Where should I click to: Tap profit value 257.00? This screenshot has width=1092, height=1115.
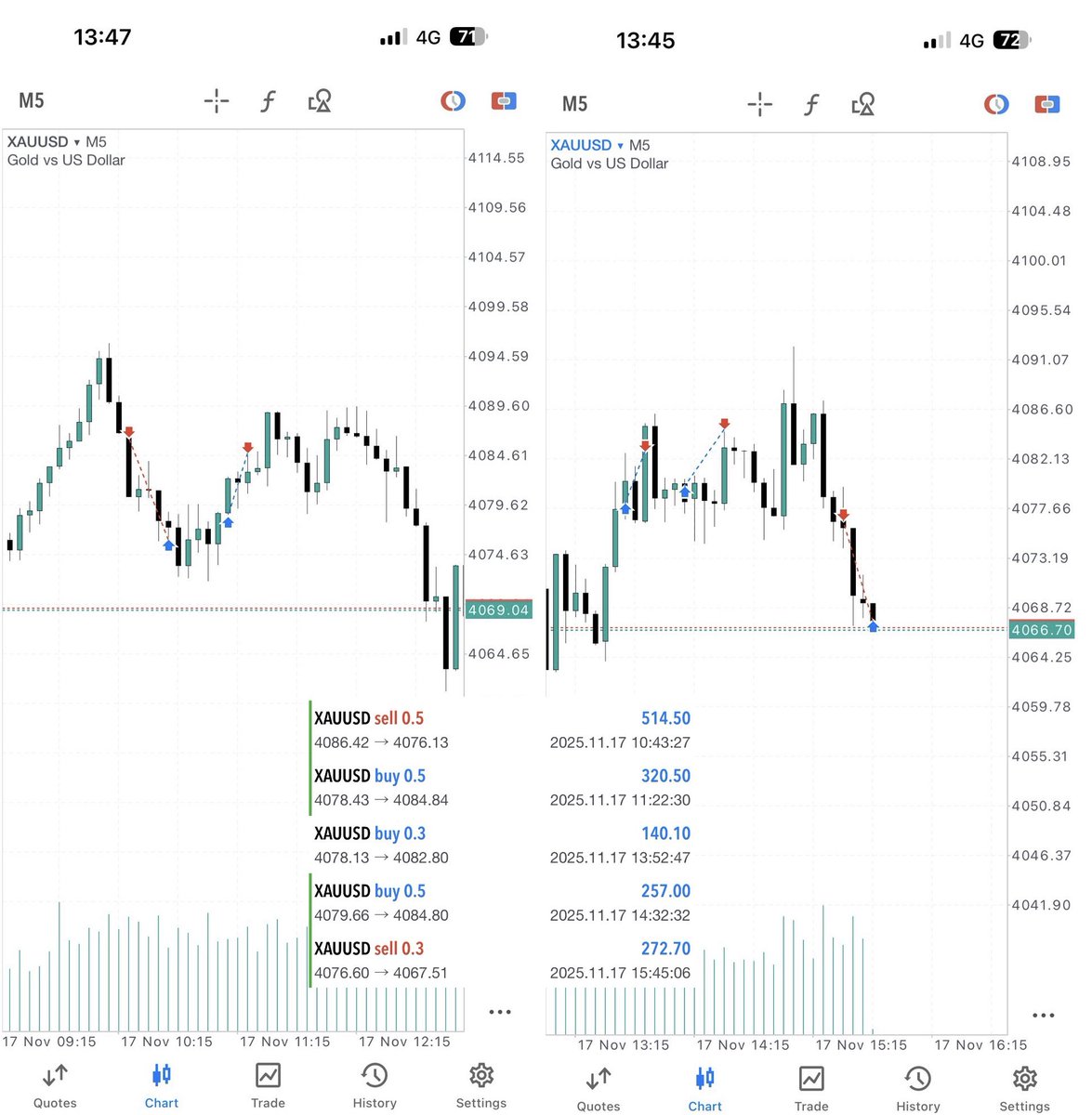coord(665,891)
